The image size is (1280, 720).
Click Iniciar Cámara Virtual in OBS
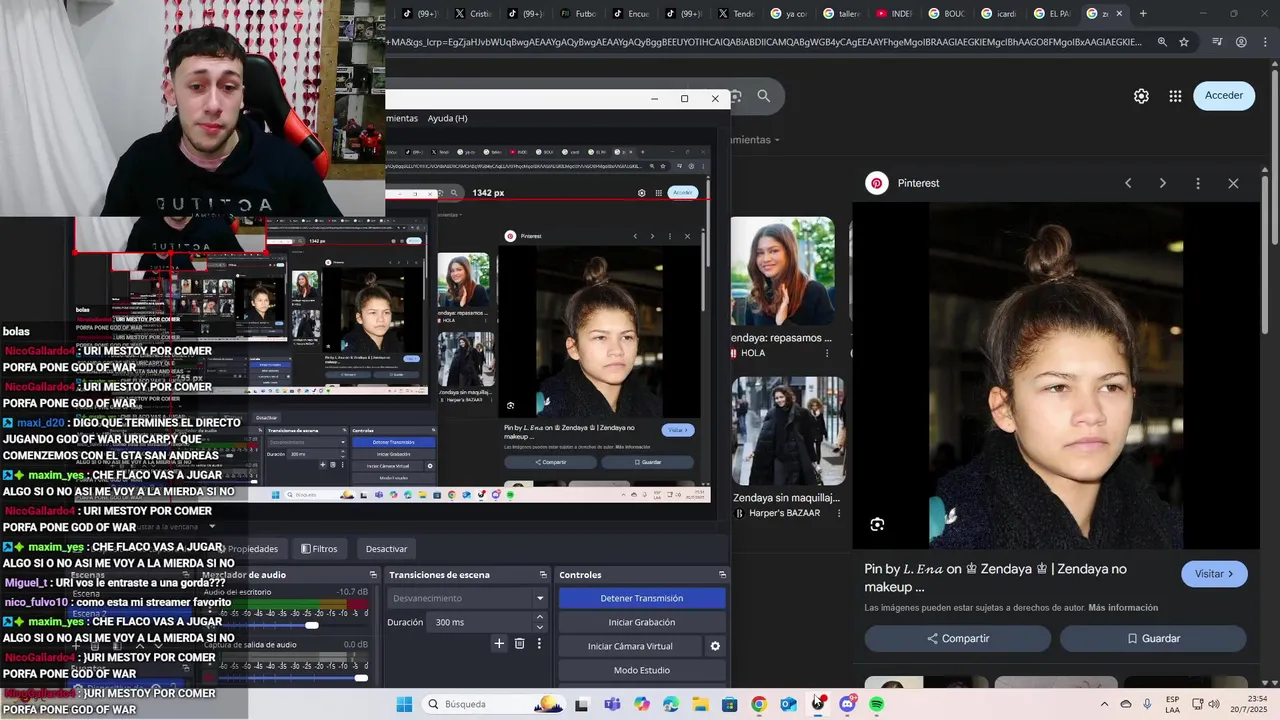pyautogui.click(x=630, y=646)
